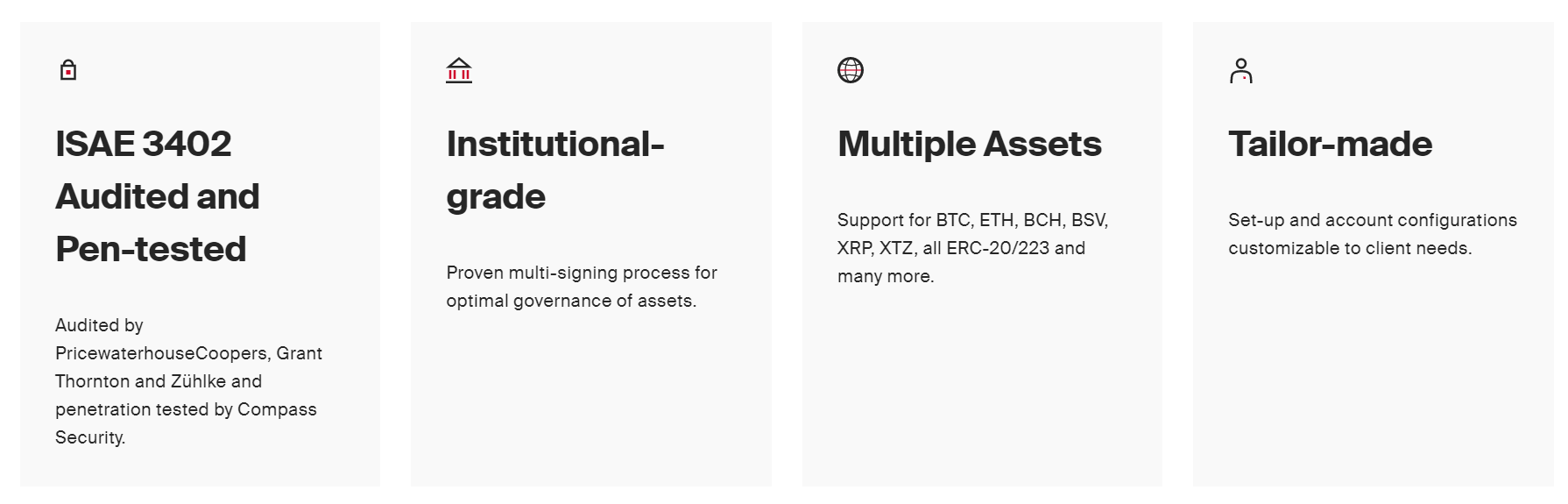This screenshot has width=1568, height=504.
Task: Click the "Proven multi-signing process" description text
Action: click(x=582, y=273)
